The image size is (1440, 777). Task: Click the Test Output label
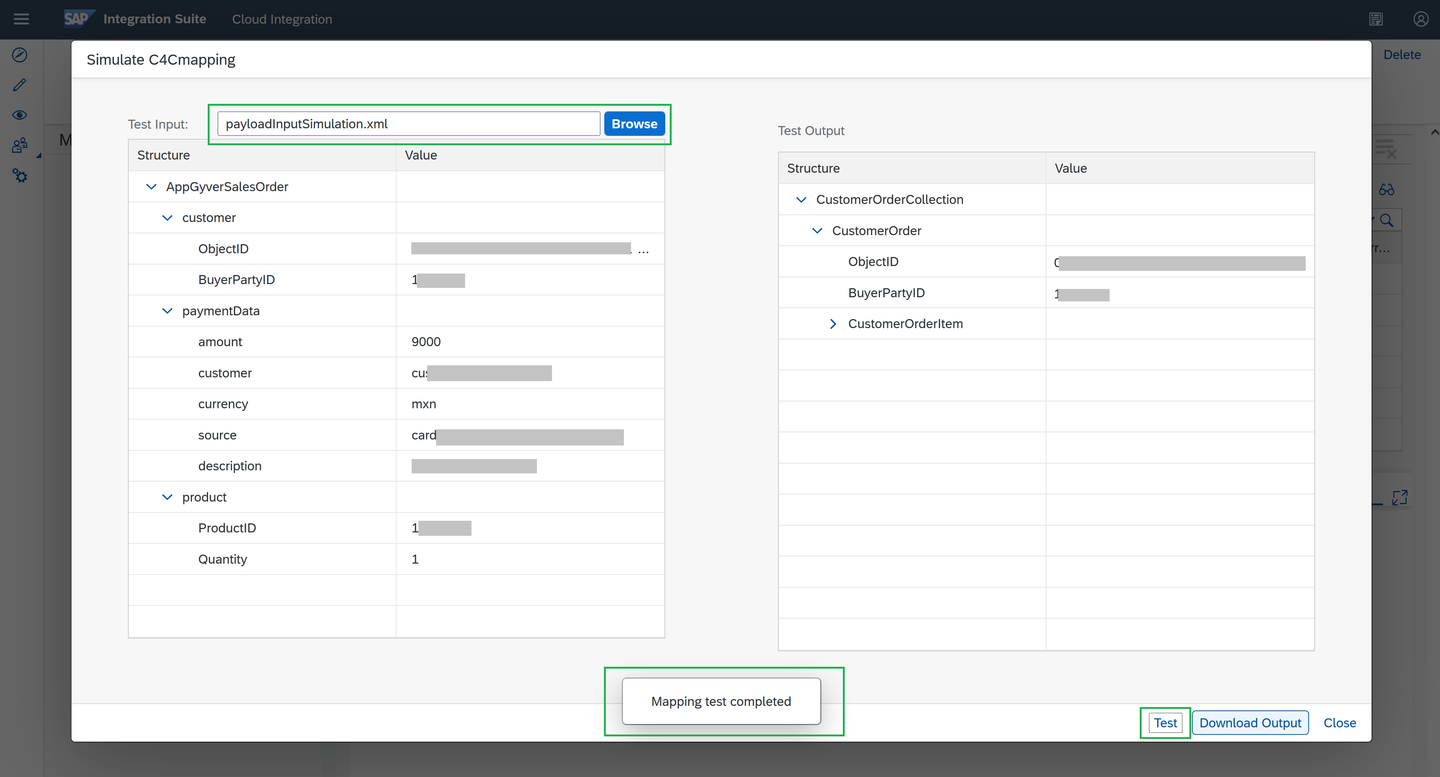point(811,131)
